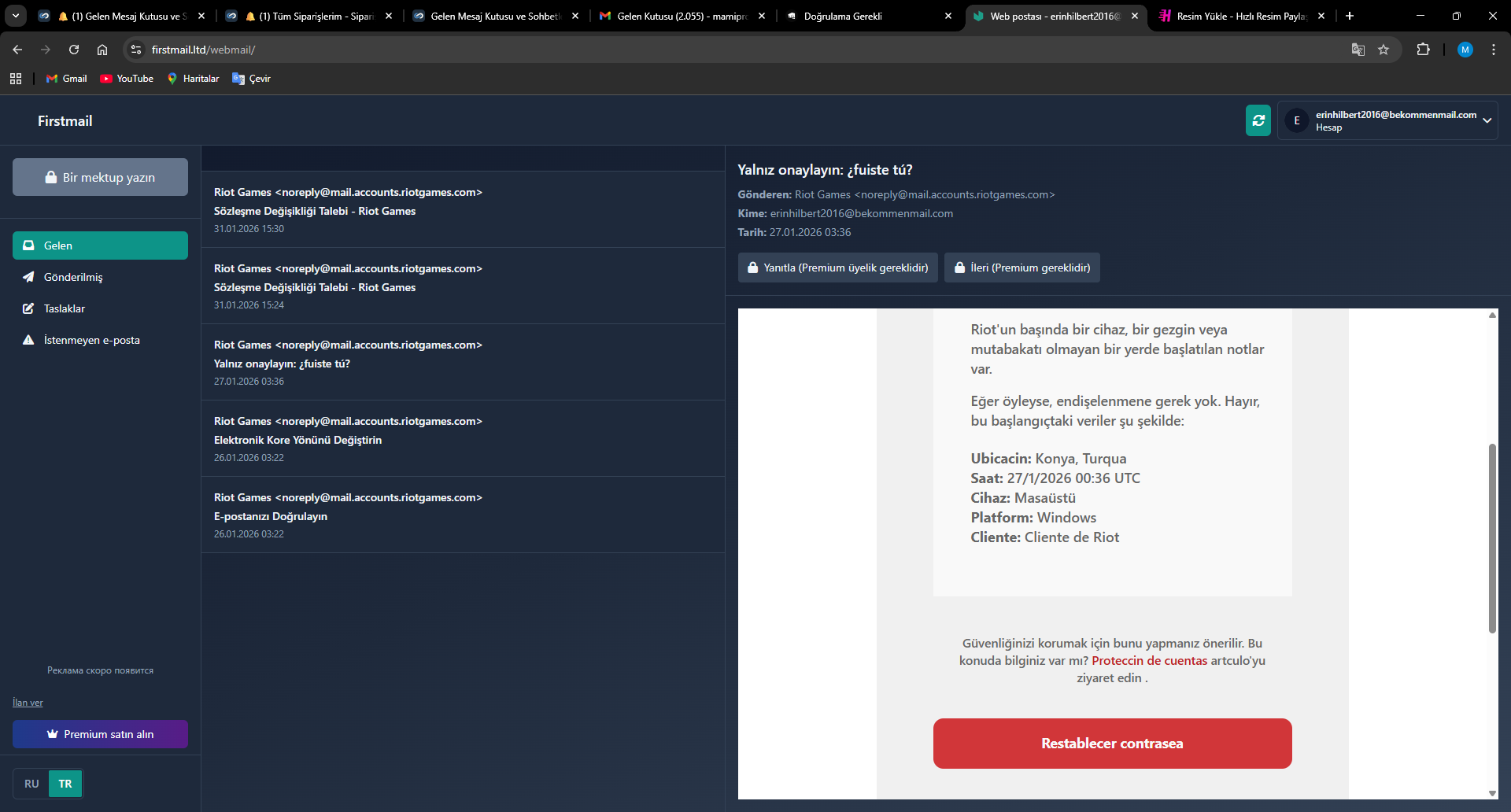Open the YouTube bookmark
This screenshot has width=1511, height=812.
pyautogui.click(x=127, y=79)
